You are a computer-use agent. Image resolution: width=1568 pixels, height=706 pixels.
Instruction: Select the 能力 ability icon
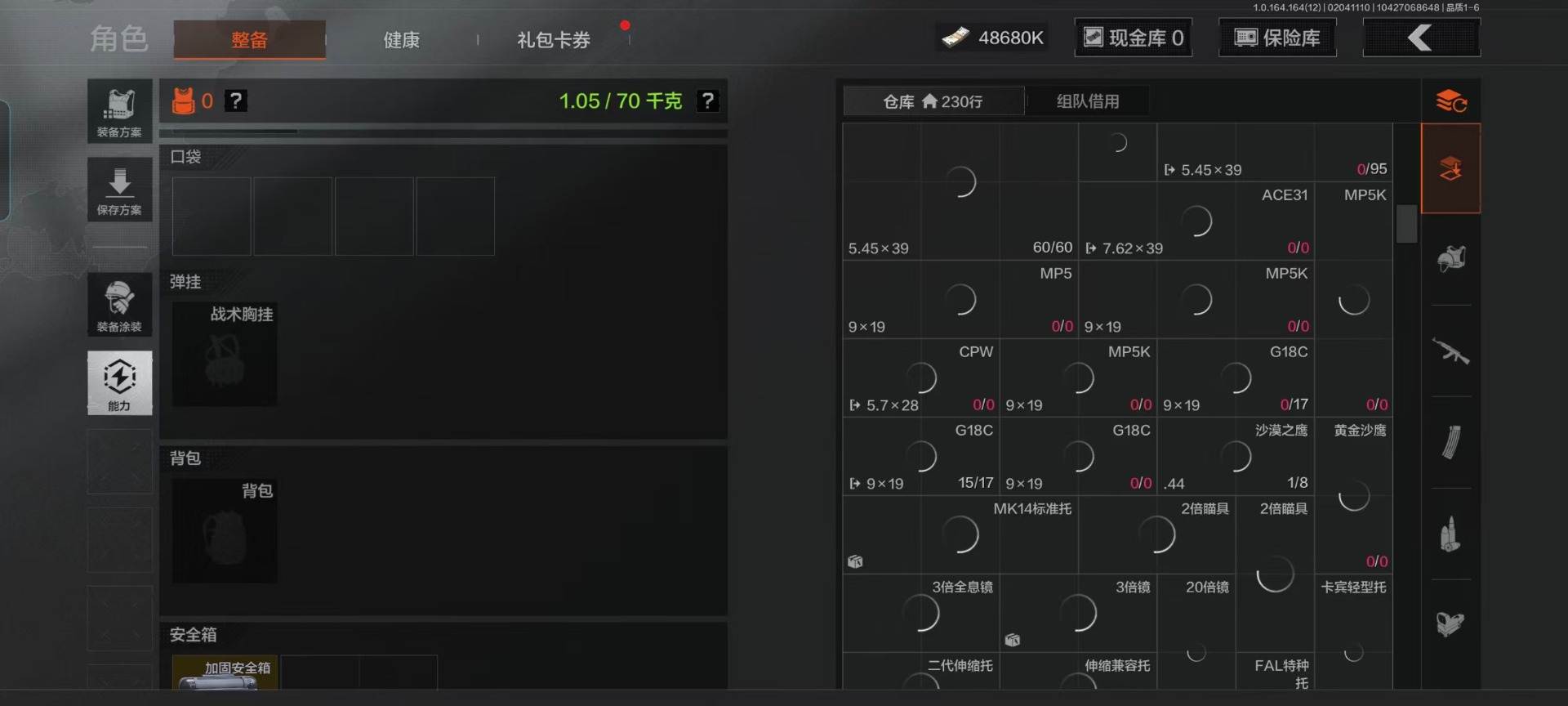tap(119, 382)
